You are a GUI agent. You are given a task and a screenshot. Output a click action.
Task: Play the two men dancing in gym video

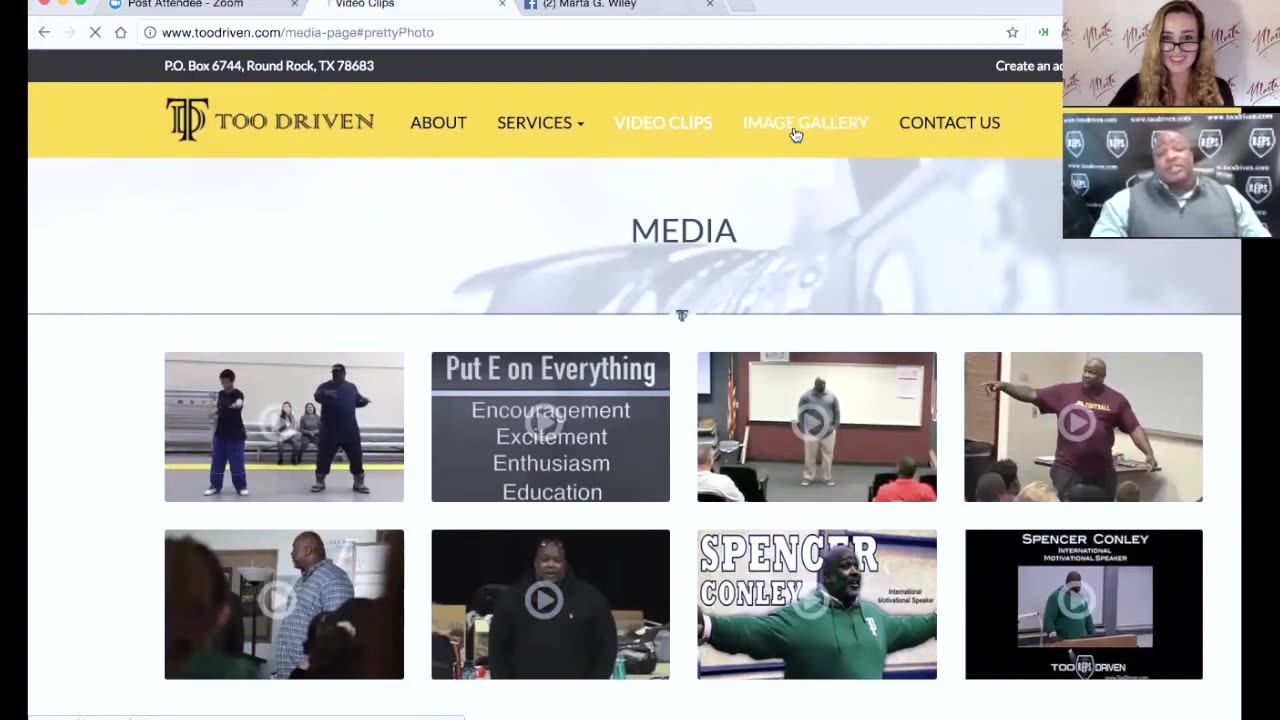click(x=284, y=427)
